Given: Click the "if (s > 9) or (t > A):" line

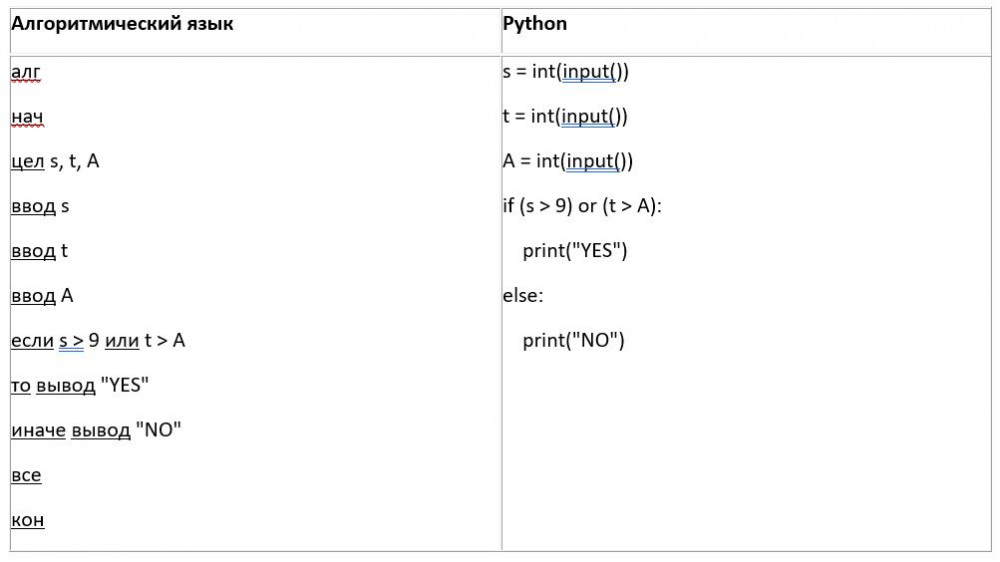Looking at the screenshot, I should (x=583, y=206).
